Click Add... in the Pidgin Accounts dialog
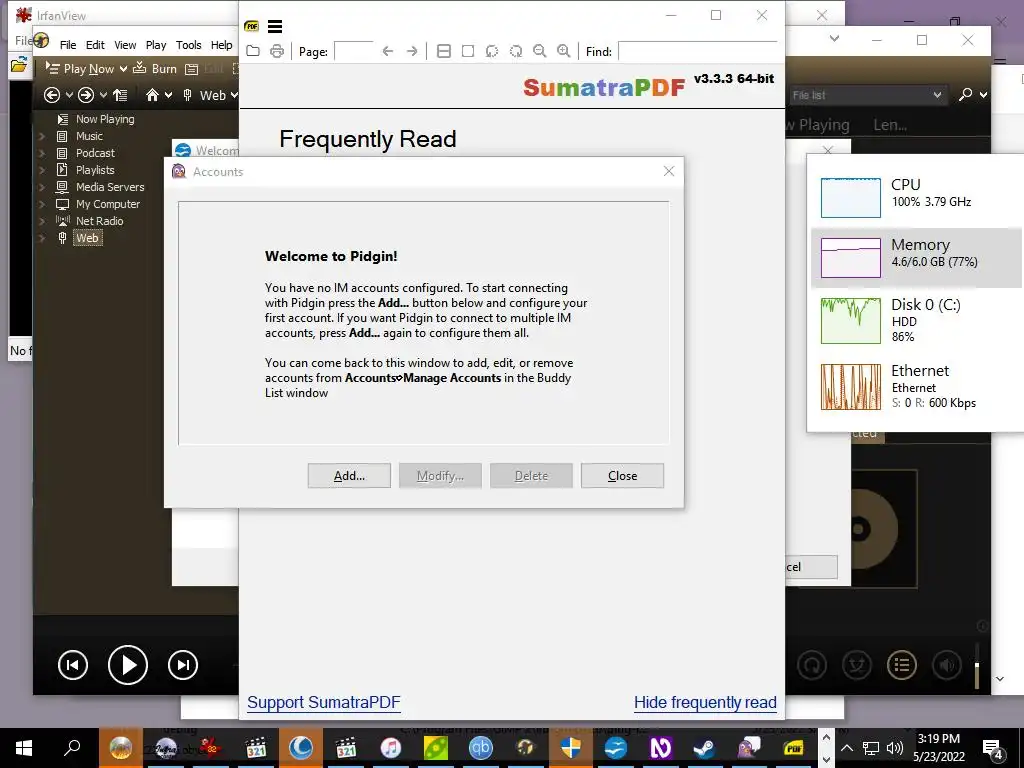This screenshot has height=768, width=1024. (349, 476)
